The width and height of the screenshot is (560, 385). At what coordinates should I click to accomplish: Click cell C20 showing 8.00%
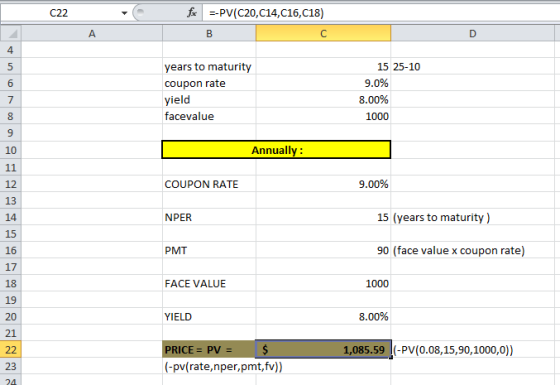tap(323, 316)
